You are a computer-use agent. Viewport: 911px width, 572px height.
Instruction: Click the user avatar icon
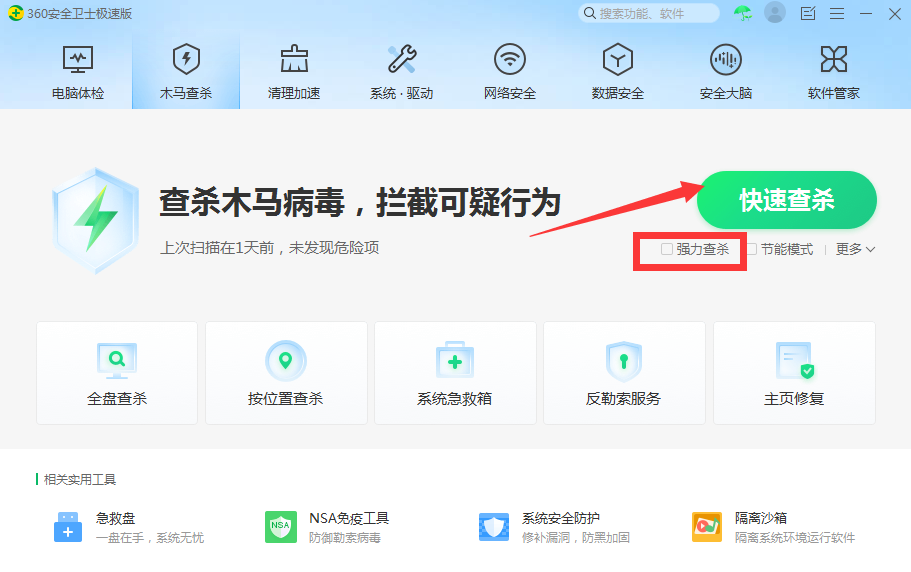774,13
